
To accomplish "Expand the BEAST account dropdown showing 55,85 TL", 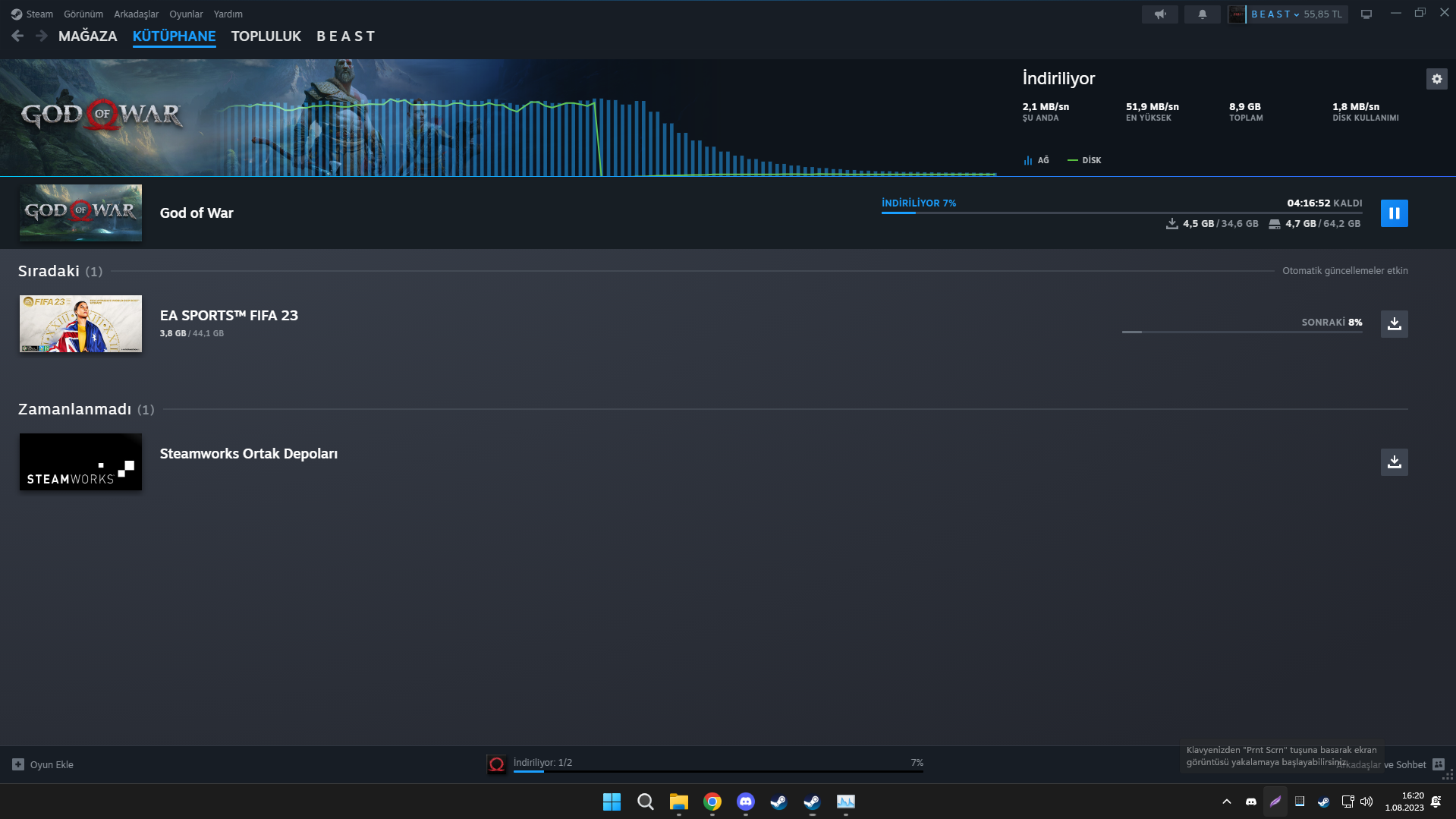I will [1297, 14].
